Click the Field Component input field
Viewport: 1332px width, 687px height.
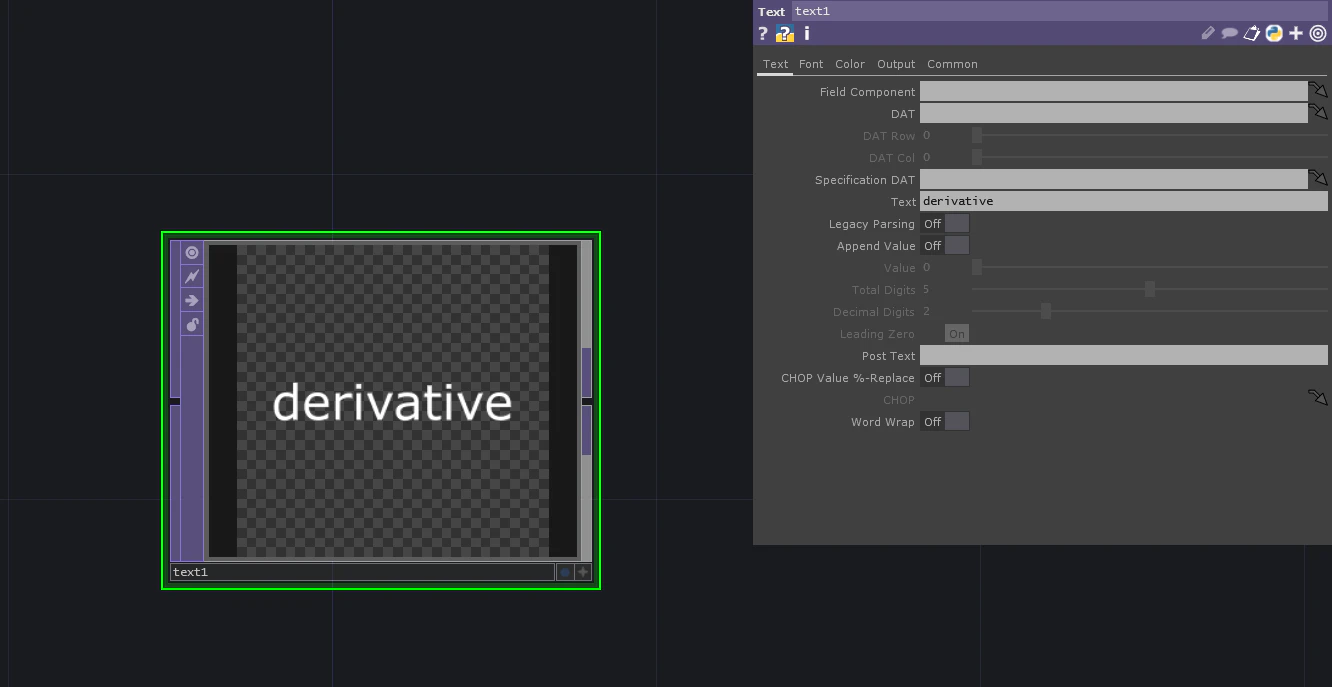click(1114, 91)
